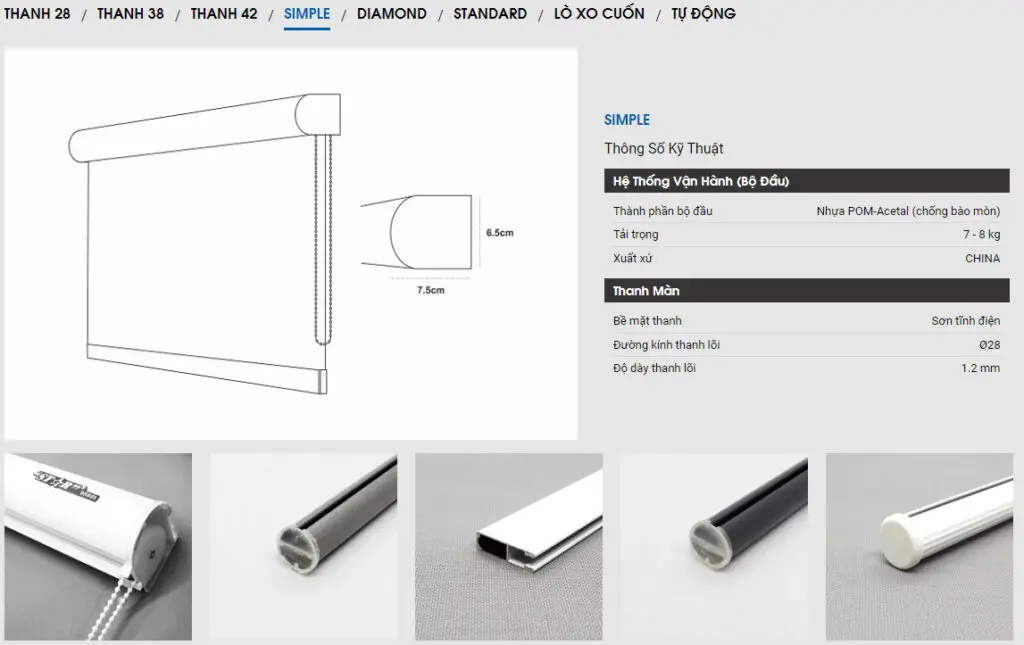Open the white end cap tube thumbnail
1024x645 pixels.
(x=920, y=546)
